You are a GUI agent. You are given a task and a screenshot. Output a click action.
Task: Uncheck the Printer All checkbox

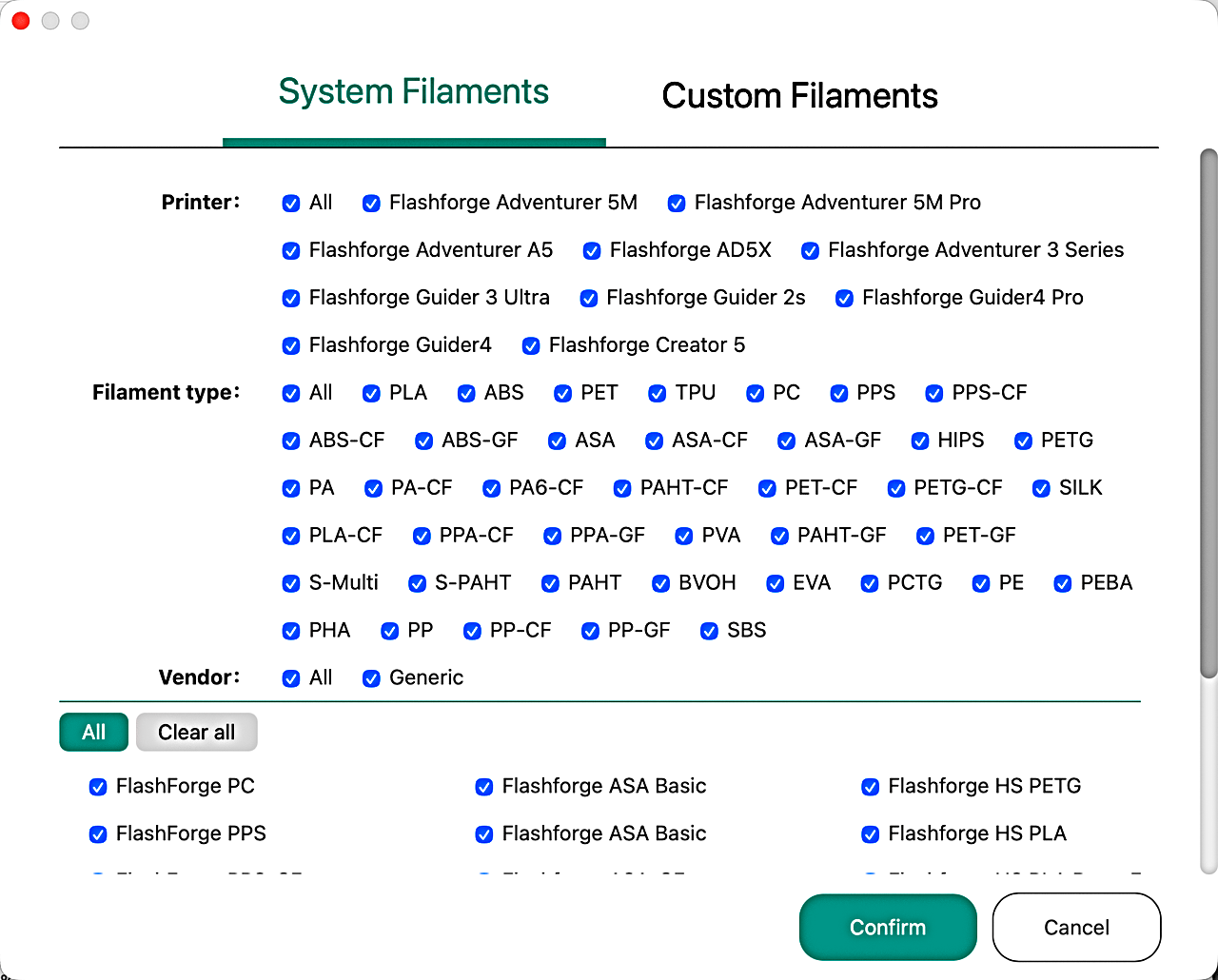(291, 203)
